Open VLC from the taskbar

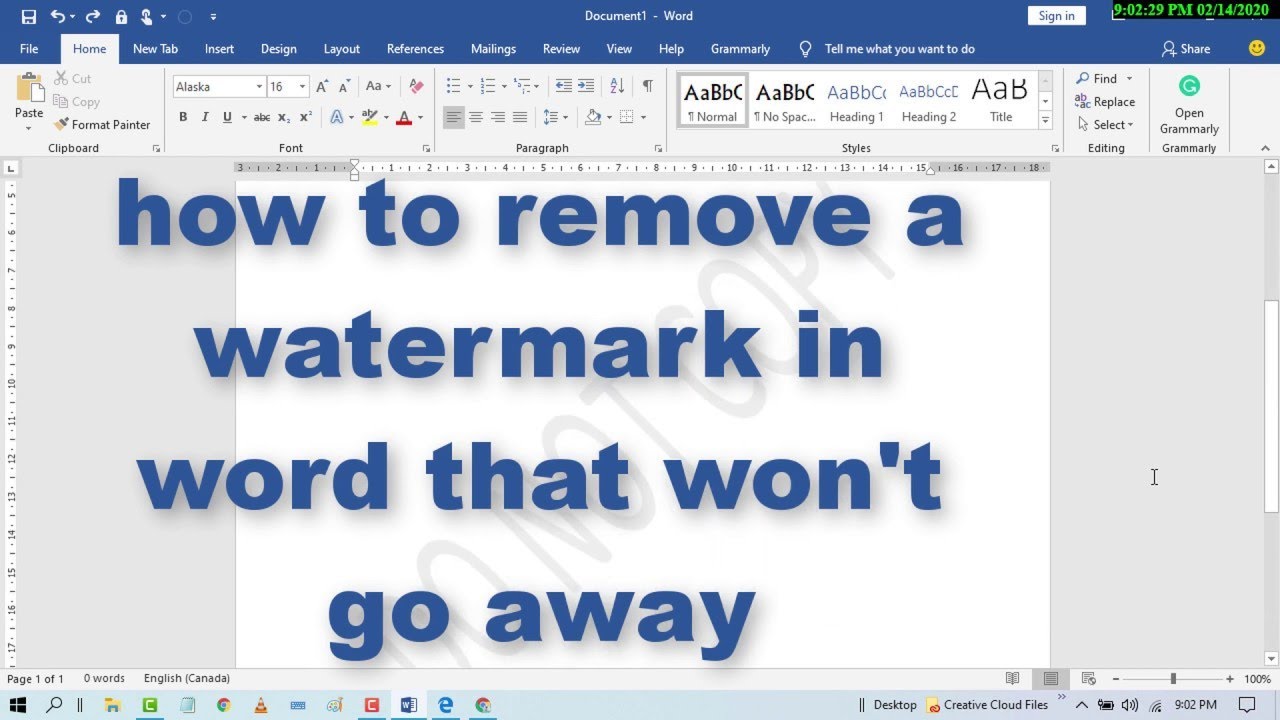point(260,705)
